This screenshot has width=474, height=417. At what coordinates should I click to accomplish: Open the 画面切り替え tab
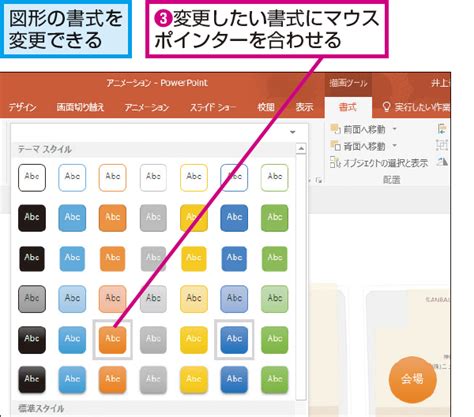[80, 107]
